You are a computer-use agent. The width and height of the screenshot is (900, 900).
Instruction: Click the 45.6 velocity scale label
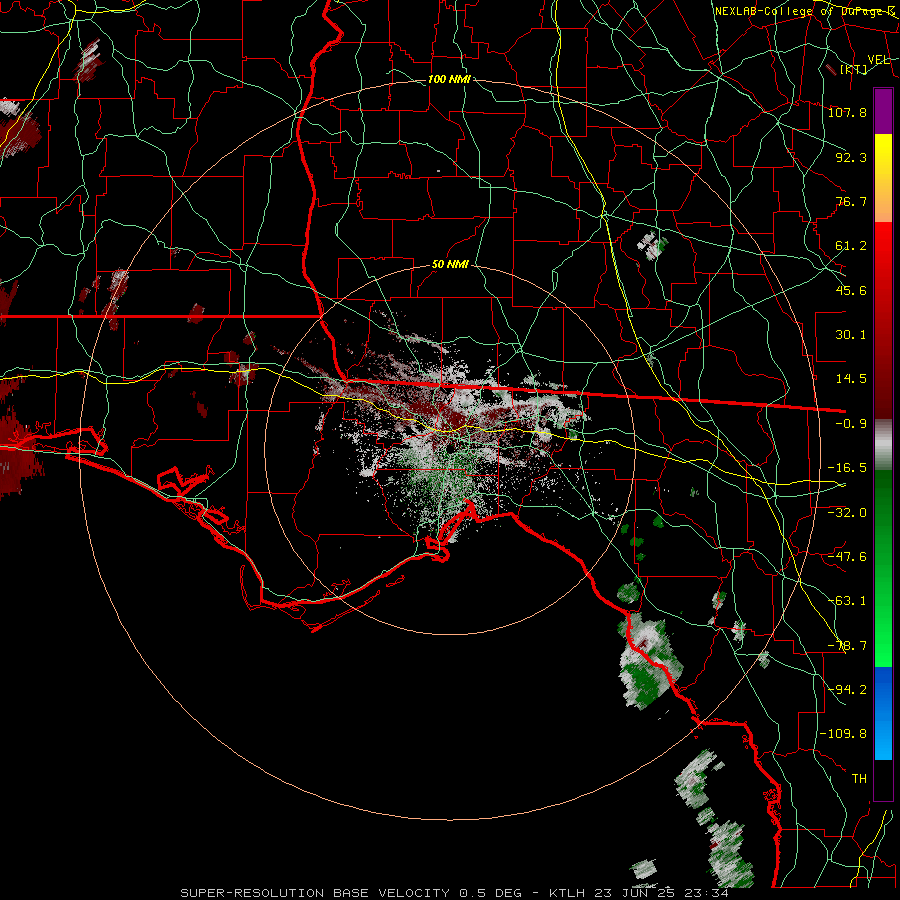coord(851,290)
